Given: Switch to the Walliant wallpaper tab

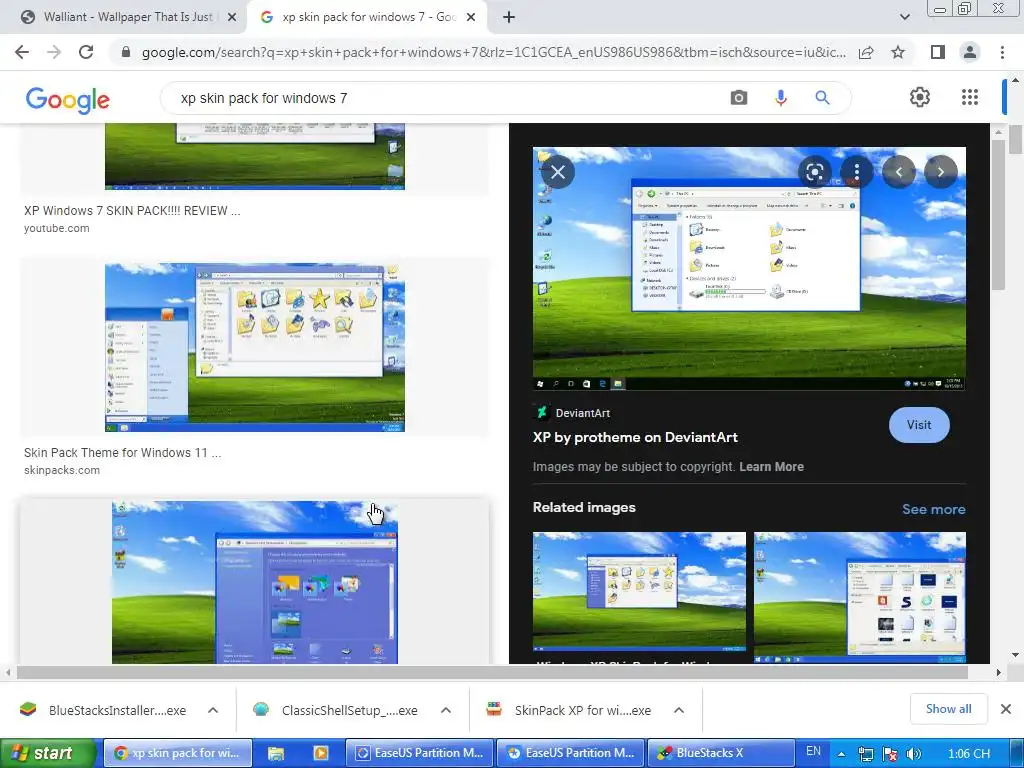Looking at the screenshot, I should (x=127, y=17).
